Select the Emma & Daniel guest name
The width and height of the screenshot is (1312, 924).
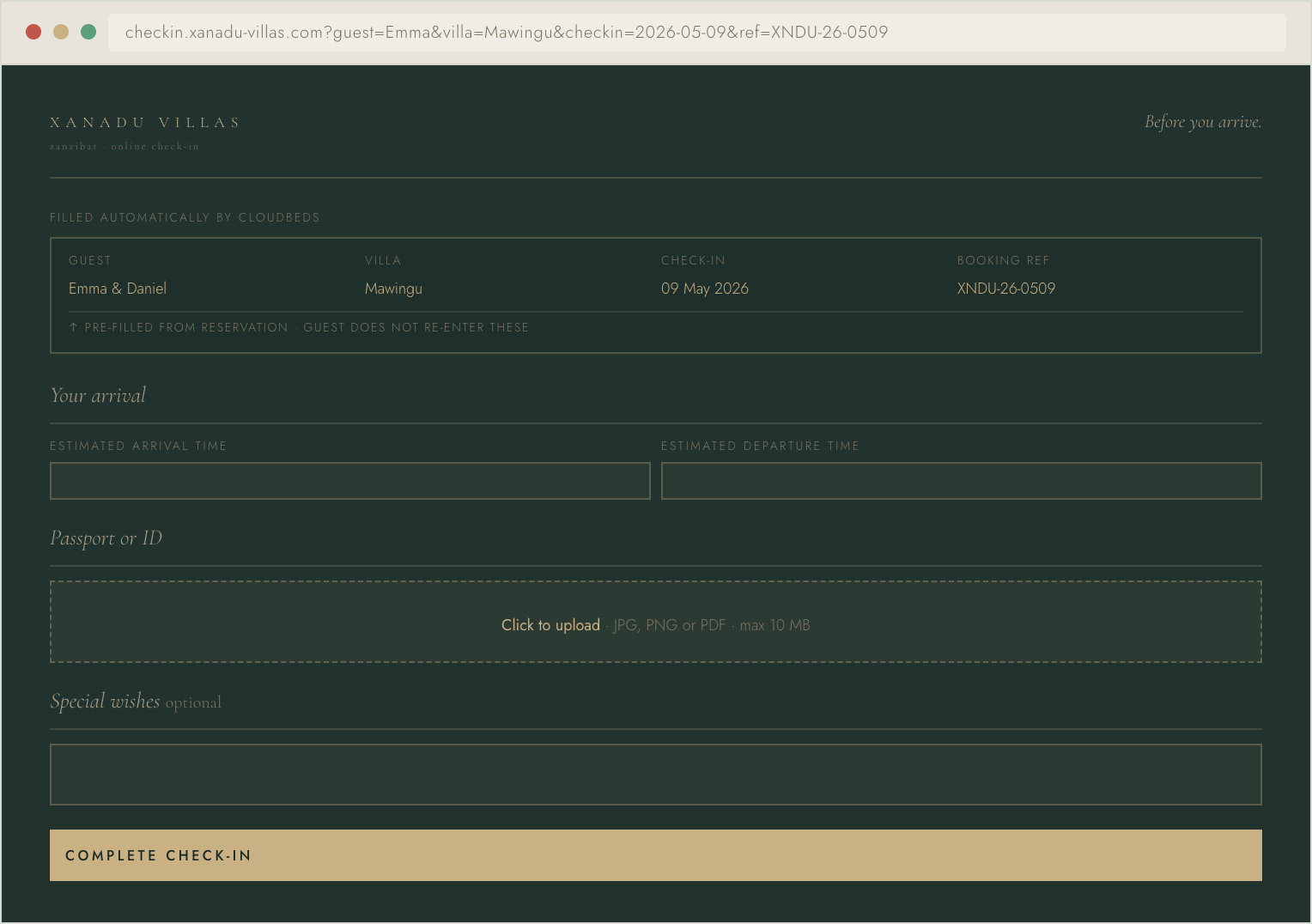pos(117,288)
